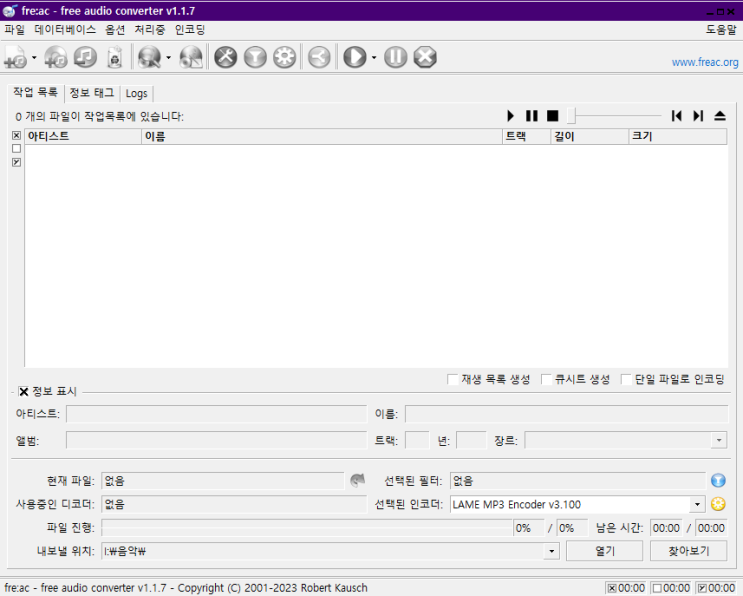
Task: Open the 처리중 menu
Action: [x=150, y=30]
